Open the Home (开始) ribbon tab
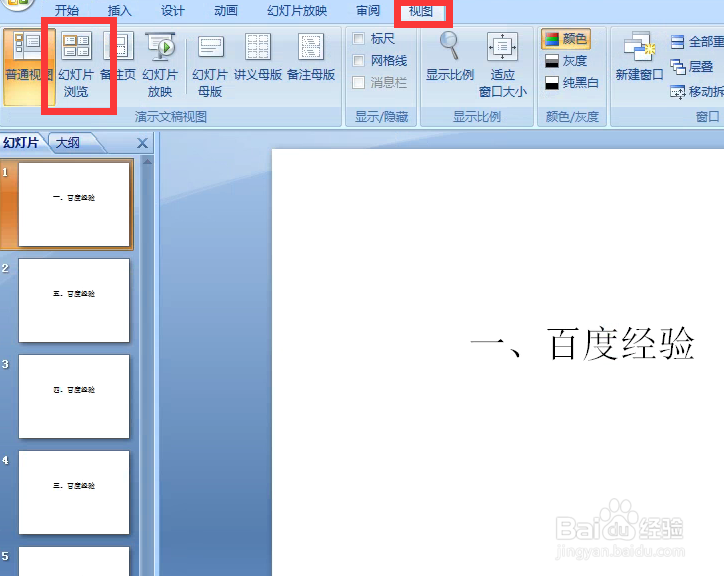724x576 pixels. pos(67,10)
